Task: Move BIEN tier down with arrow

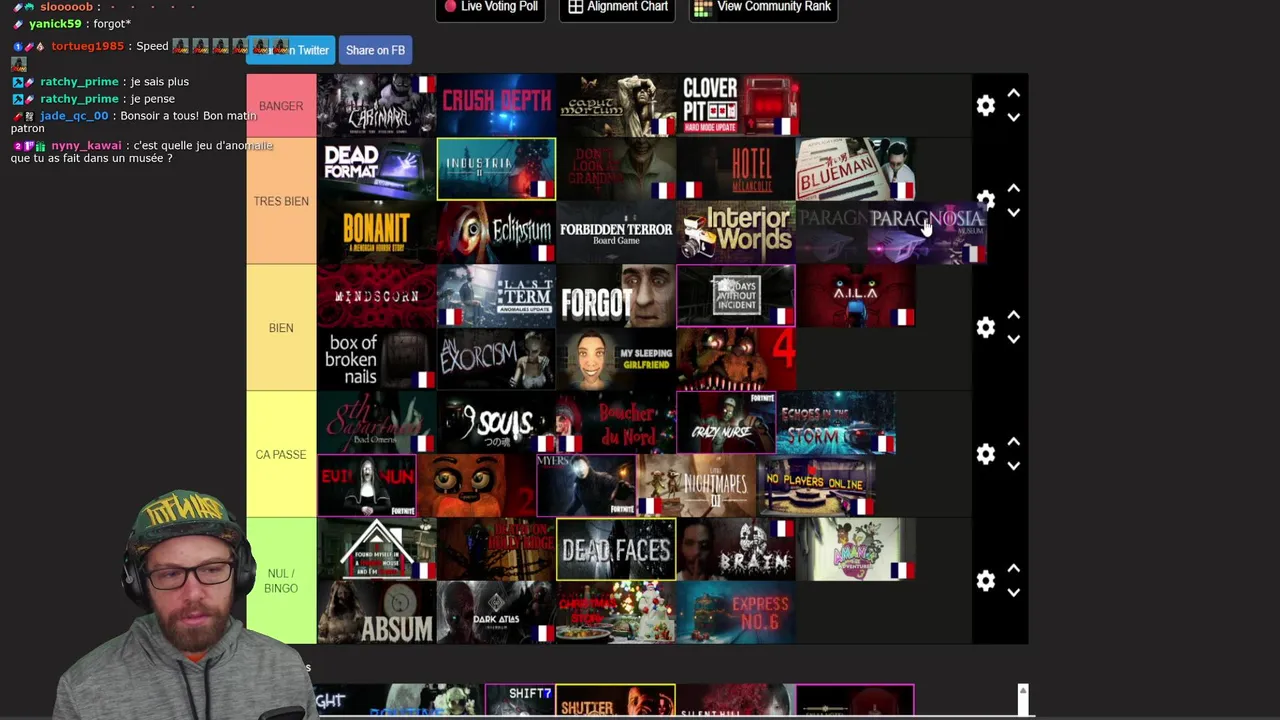Action: pos(1013,339)
